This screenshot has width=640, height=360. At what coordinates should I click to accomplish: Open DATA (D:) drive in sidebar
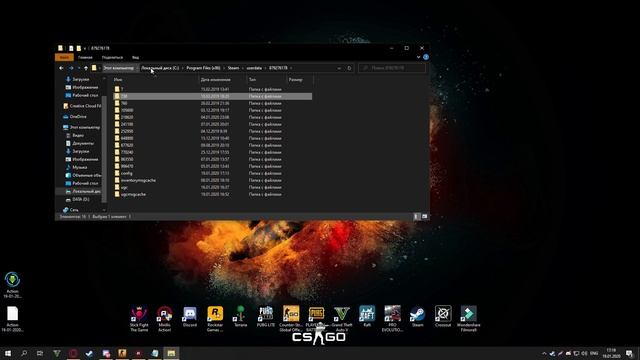(77, 200)
